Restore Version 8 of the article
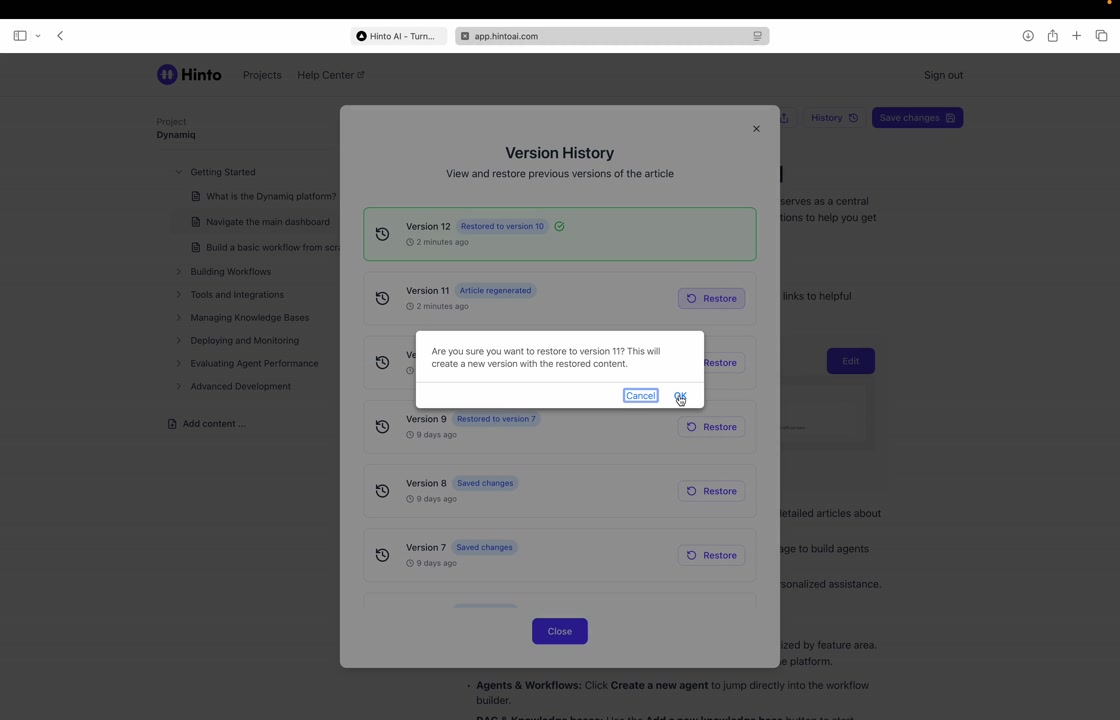The image size is (1120, 720). click(711, 491)
